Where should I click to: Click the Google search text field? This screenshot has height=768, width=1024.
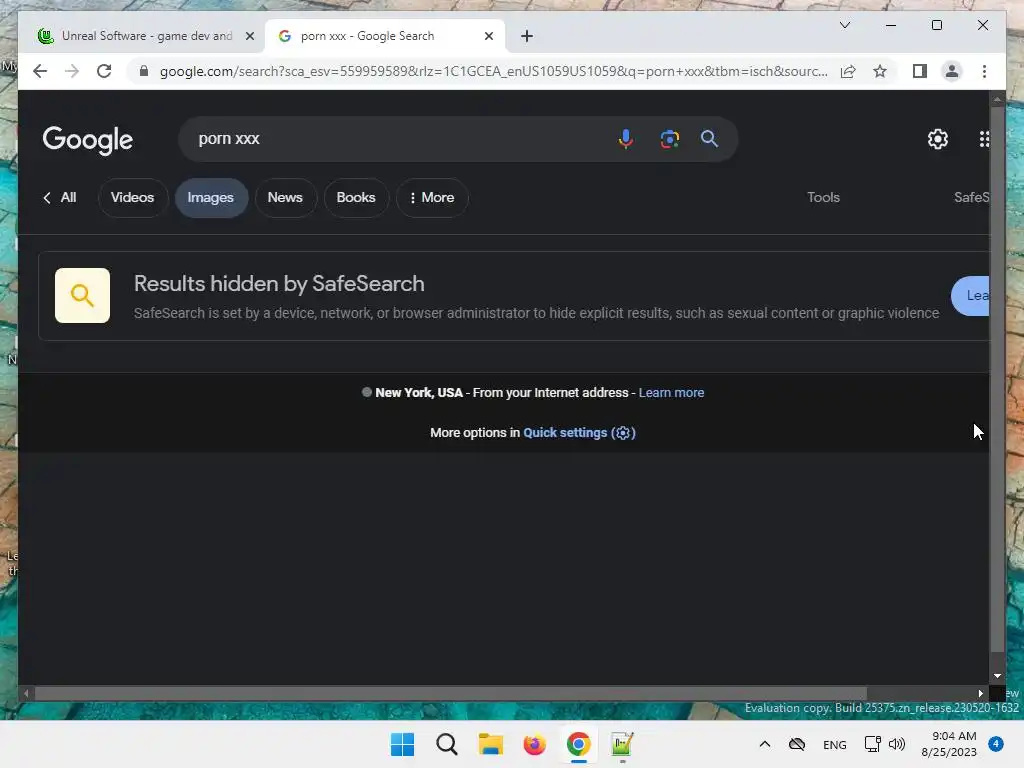(x=398, y=138)
